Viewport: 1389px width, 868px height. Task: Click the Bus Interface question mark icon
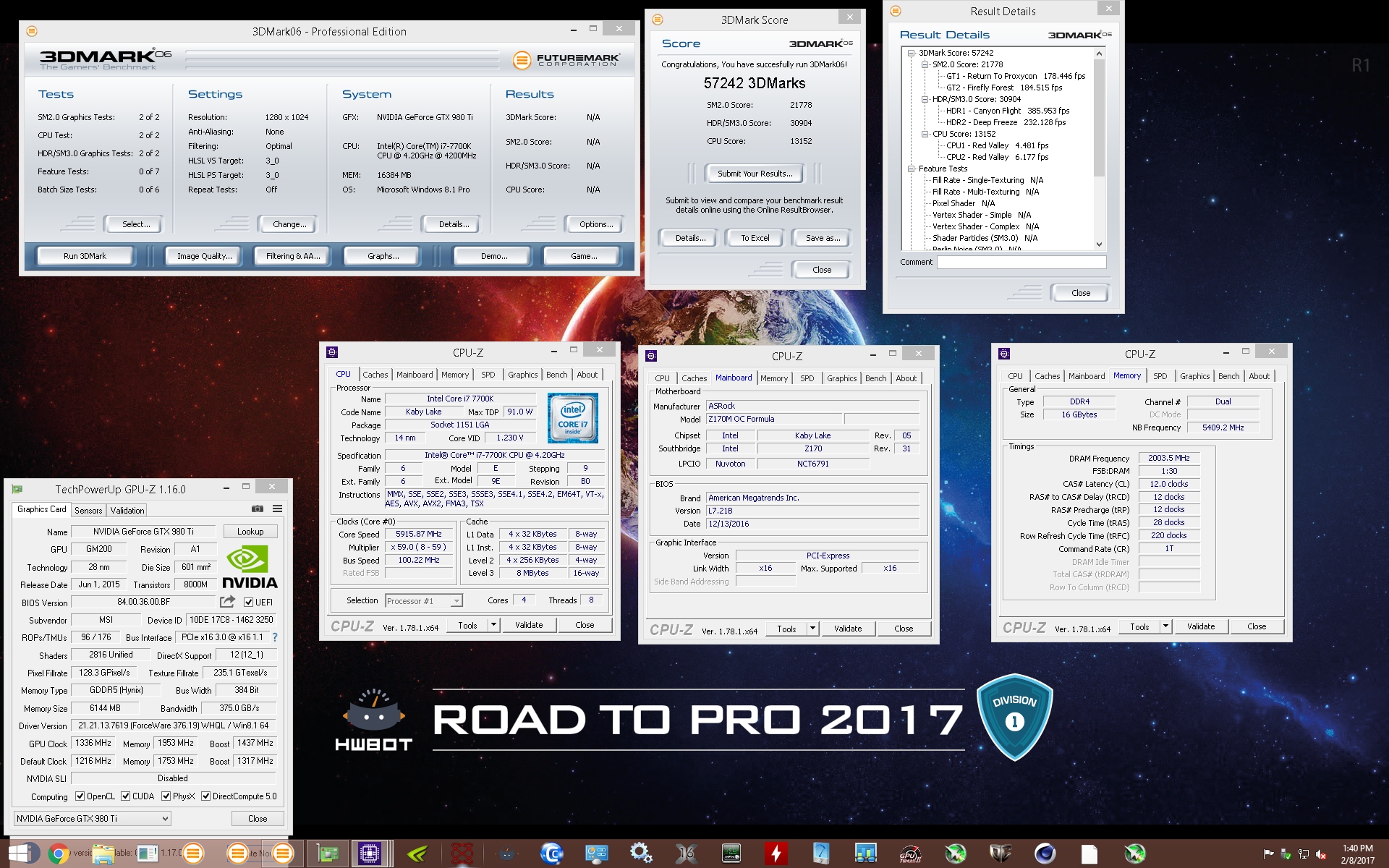tap(275, 637)
